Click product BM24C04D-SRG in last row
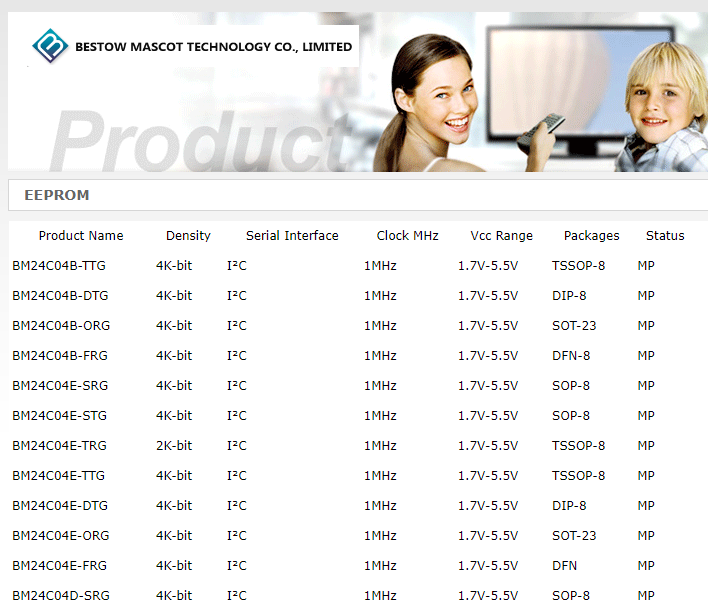Screen dimensions: 708x612 pyautogui.click(x=59, y=596)
